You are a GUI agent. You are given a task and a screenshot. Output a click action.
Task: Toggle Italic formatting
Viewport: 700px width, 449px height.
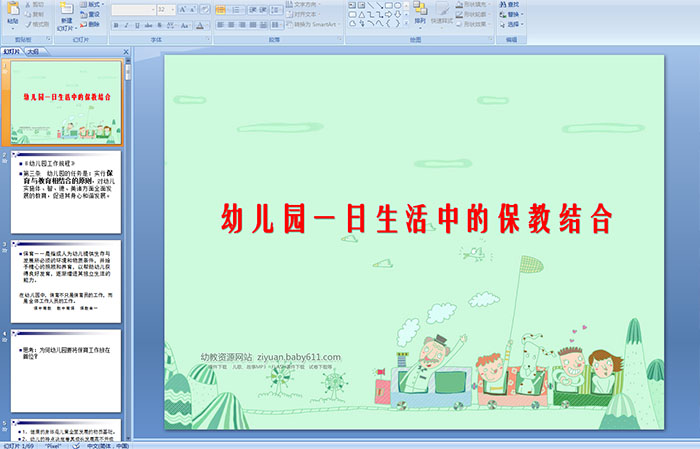coord(126,25)
